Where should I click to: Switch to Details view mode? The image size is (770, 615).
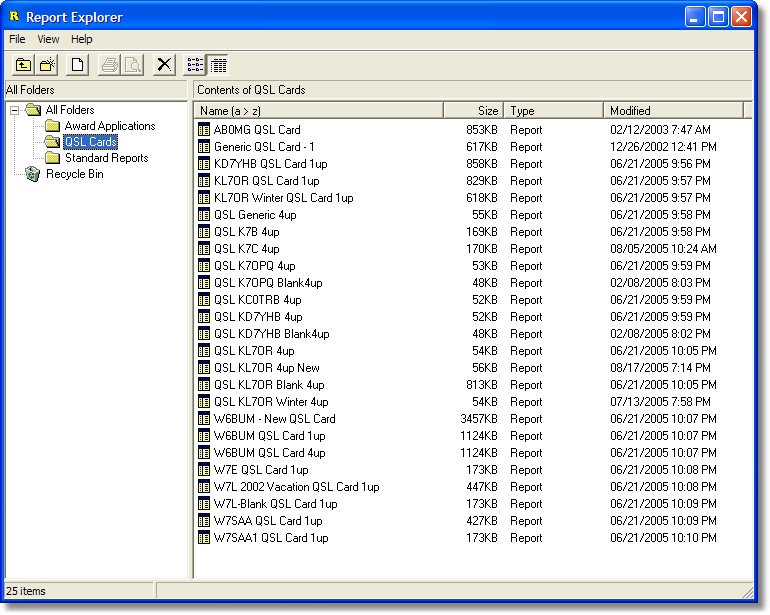tap(218, 65)
